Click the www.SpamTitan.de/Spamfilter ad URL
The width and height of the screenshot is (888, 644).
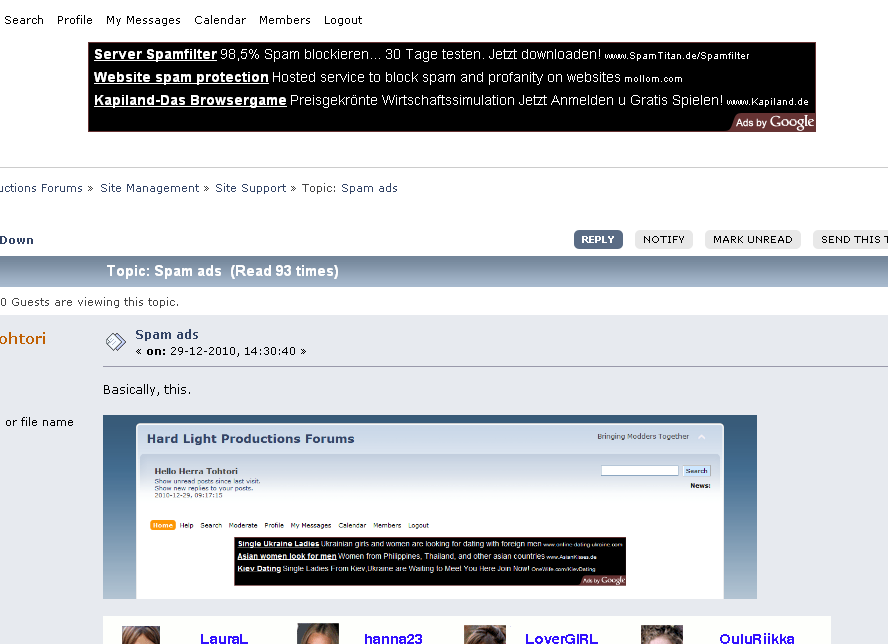677,56
